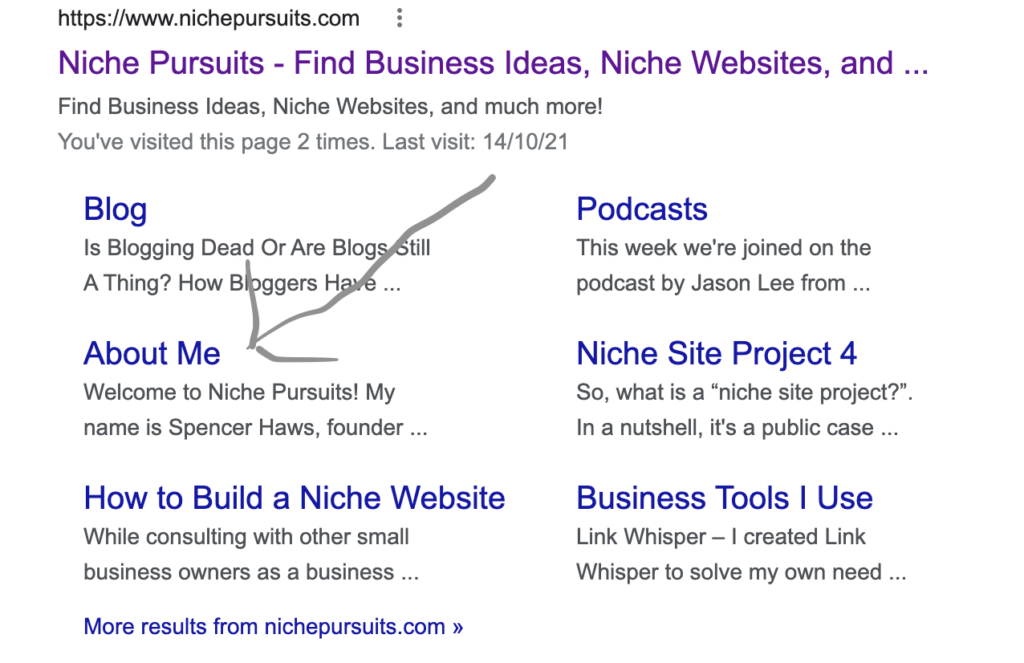
Task: Click the 'You've visited this page 2 times' note
Action: pos(313,142)
